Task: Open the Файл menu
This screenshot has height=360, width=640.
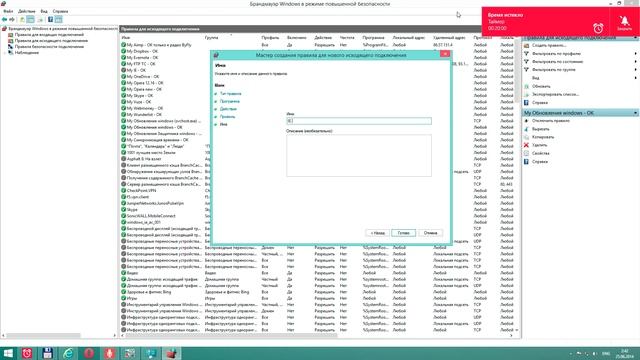Action: pyautogui.click(x=8, y=11)
